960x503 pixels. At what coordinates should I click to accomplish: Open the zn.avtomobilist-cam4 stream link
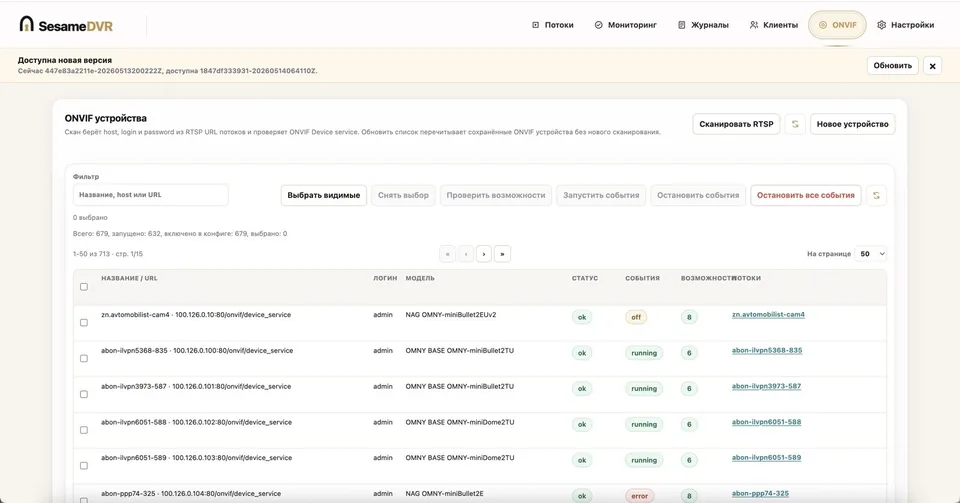768,315
